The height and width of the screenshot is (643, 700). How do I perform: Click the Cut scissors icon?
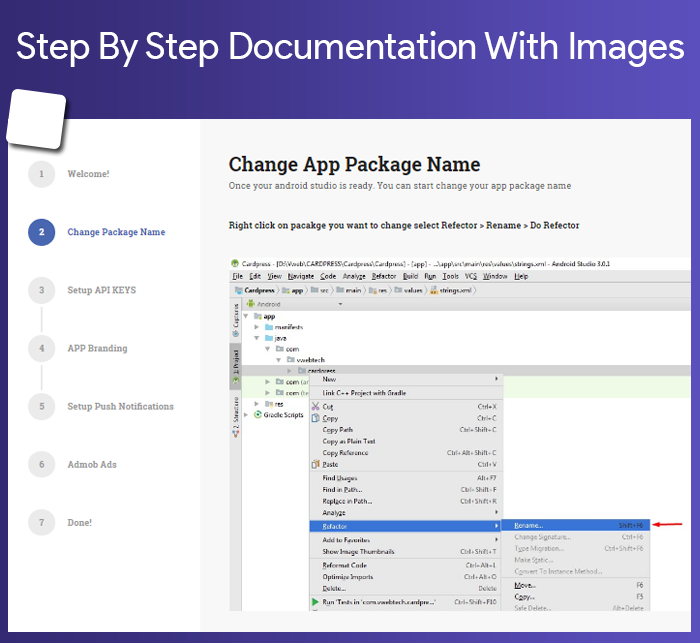(316, 406)
